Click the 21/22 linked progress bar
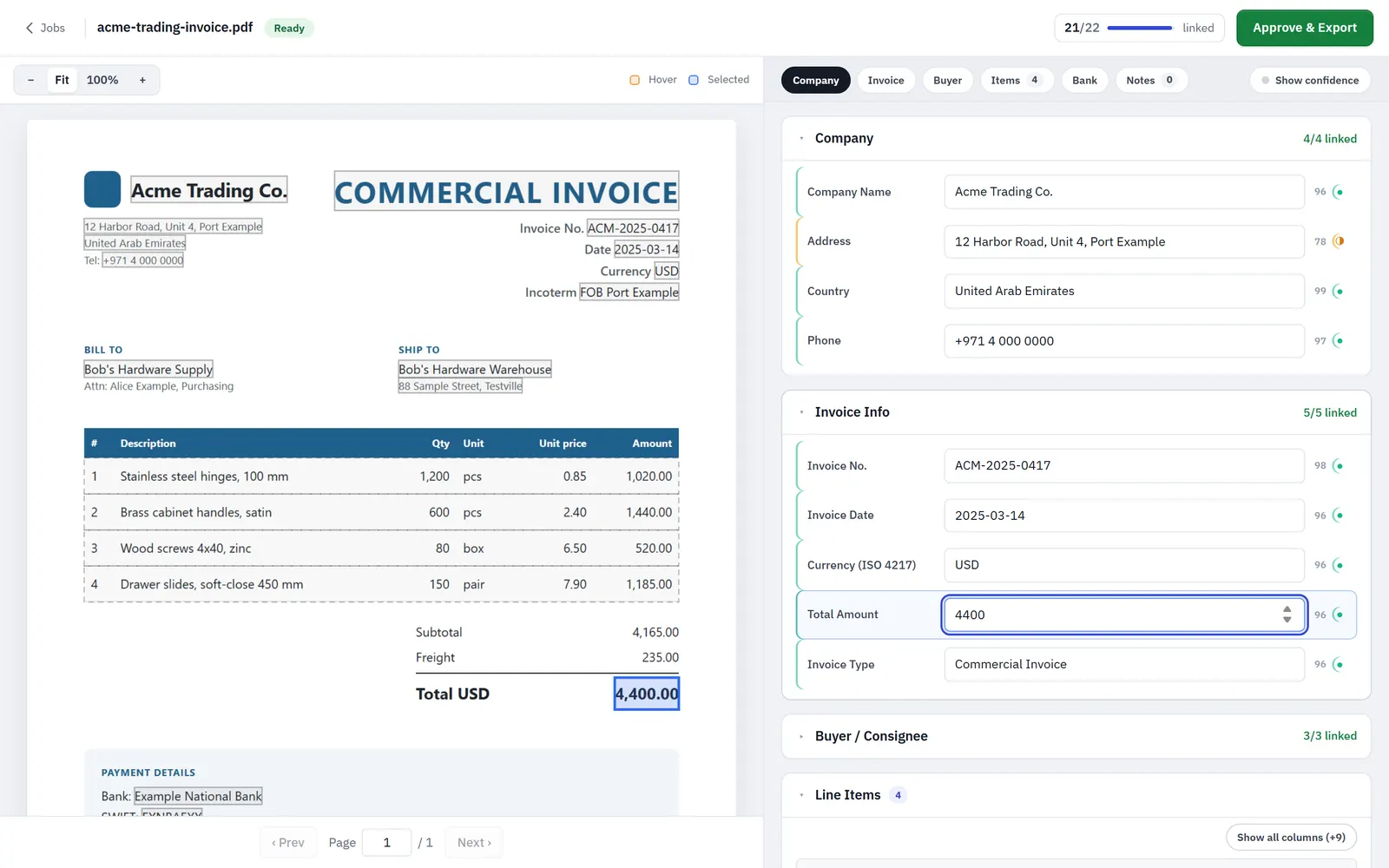This screenshot has height=868, width=1389. pos(1140,28)
